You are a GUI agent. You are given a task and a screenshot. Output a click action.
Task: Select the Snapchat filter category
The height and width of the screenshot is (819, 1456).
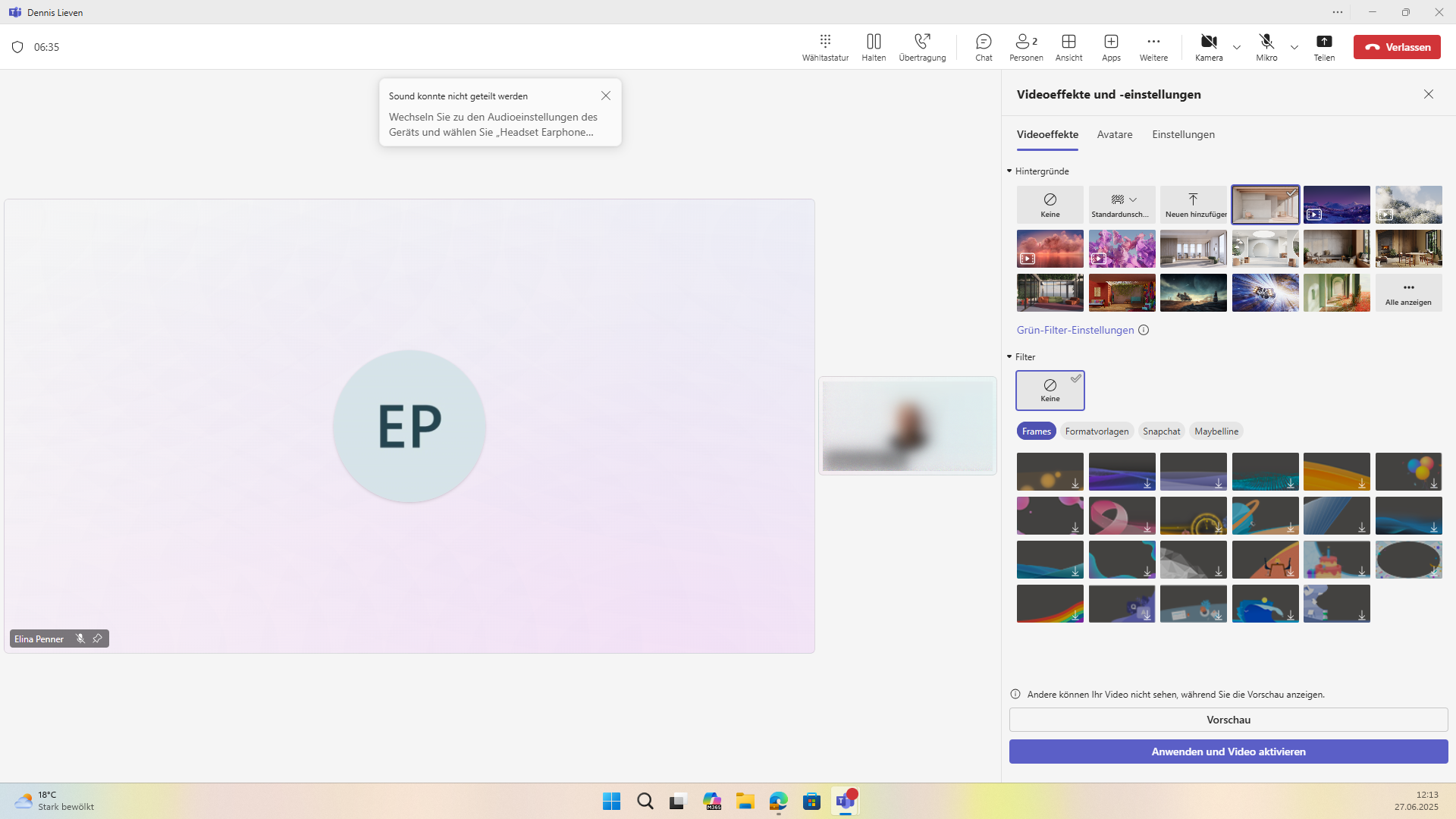coord(1161,431)
